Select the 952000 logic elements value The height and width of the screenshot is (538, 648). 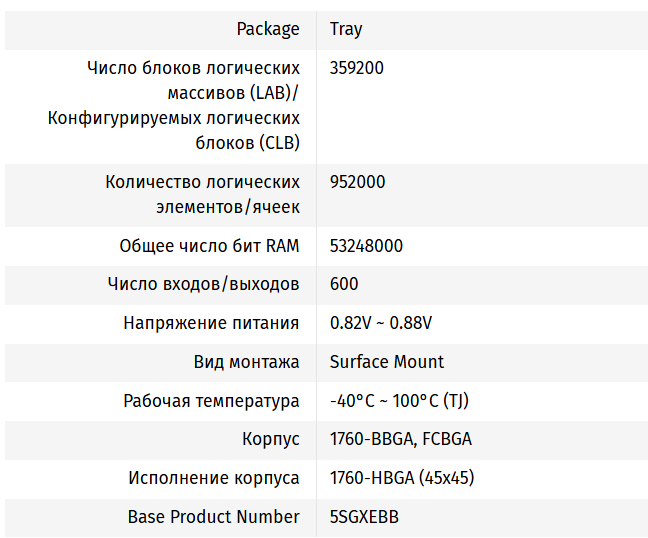(x=357, y=182)
